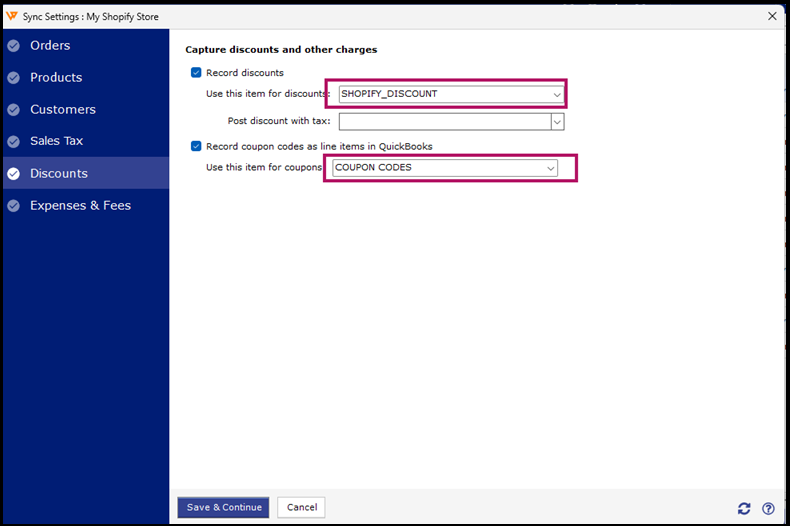Open the Post discount with tax dropdown

[557, 121]
